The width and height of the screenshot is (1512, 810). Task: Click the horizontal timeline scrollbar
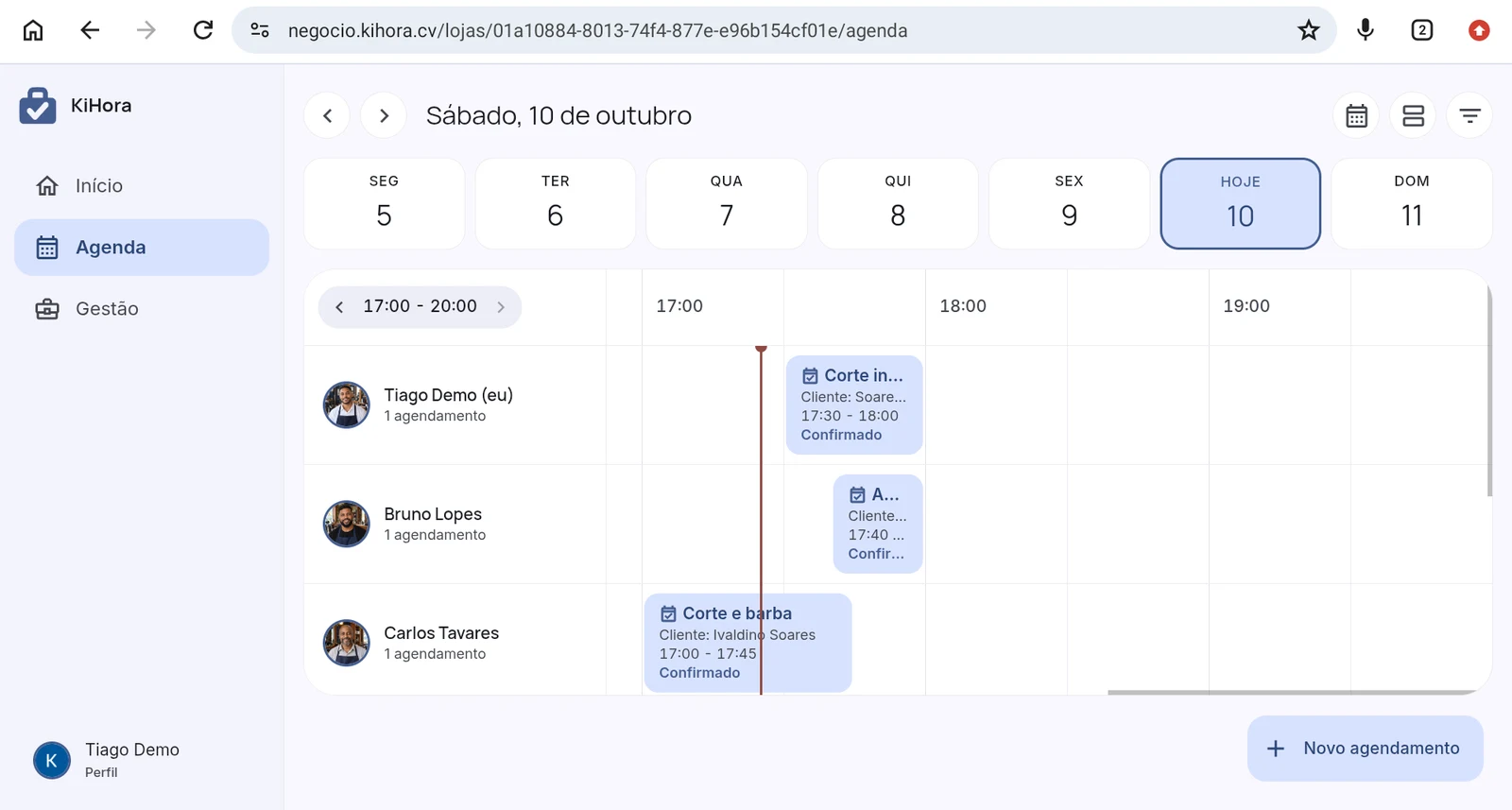(1295, 692)
